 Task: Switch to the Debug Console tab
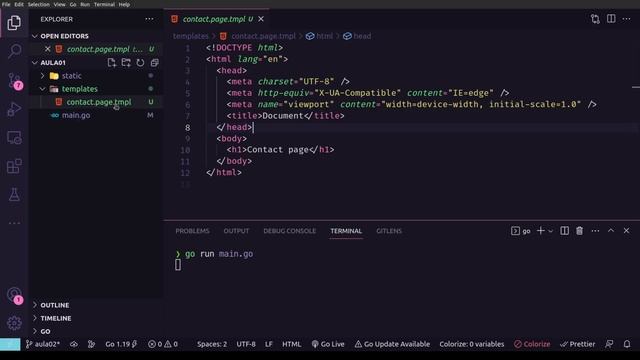289,231
